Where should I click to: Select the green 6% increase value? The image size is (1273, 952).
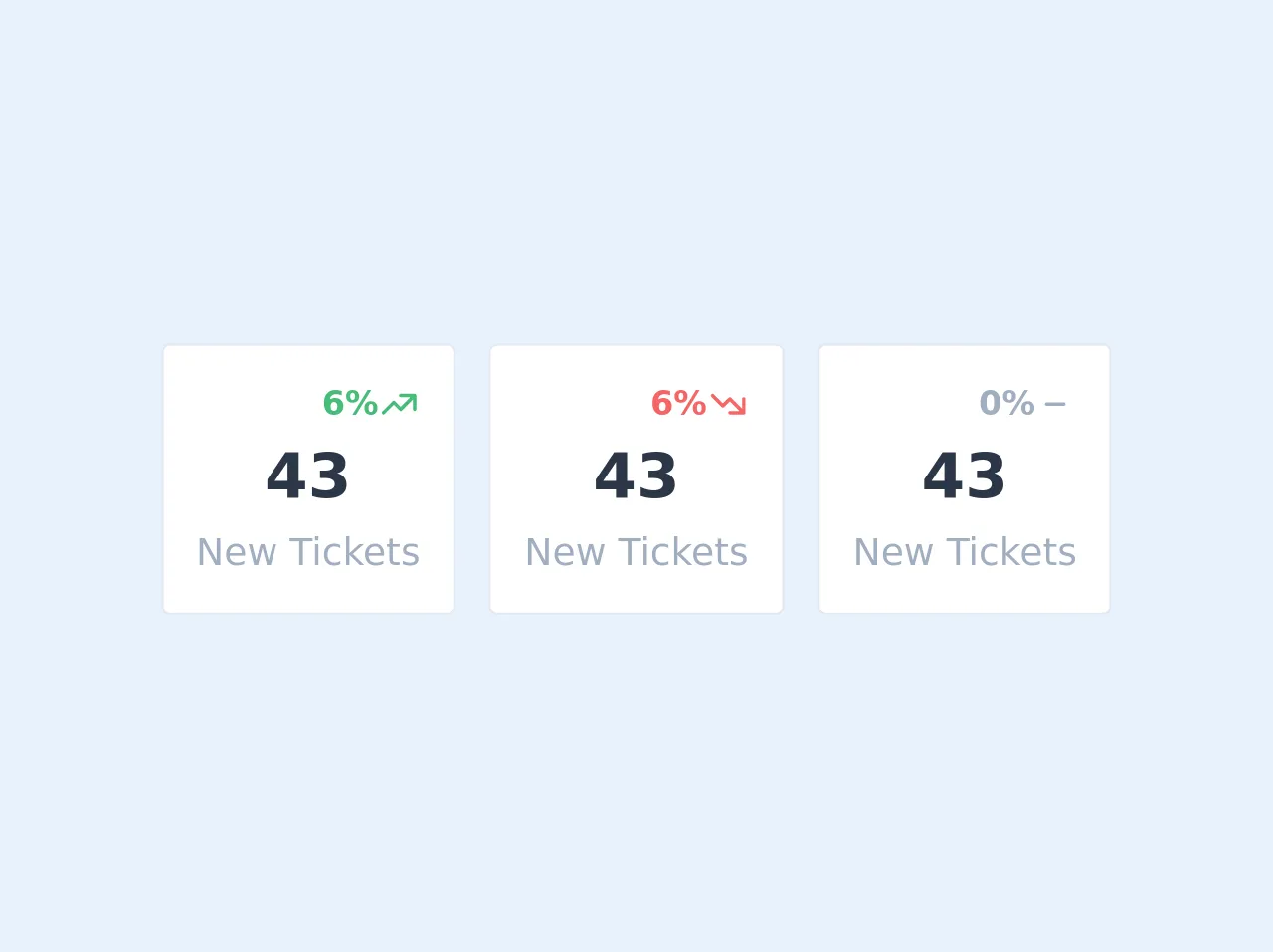(350, 404)
